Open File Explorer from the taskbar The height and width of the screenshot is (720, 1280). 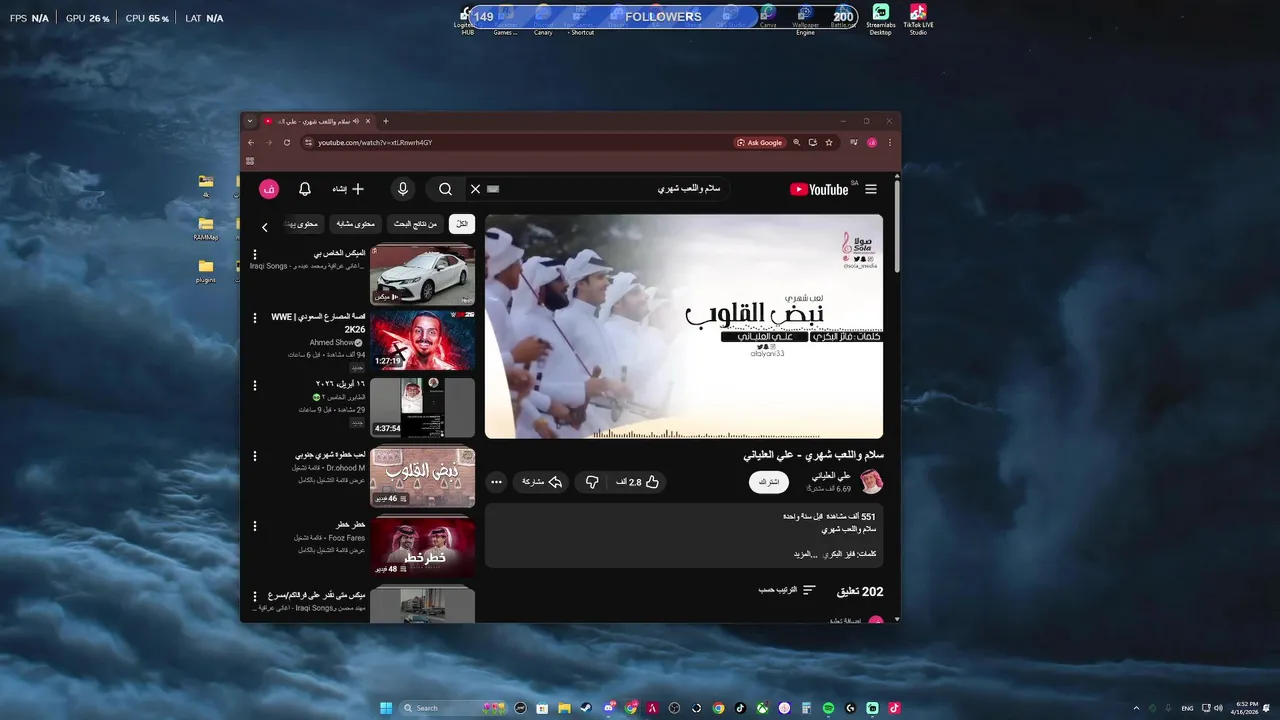pos(564,708)
